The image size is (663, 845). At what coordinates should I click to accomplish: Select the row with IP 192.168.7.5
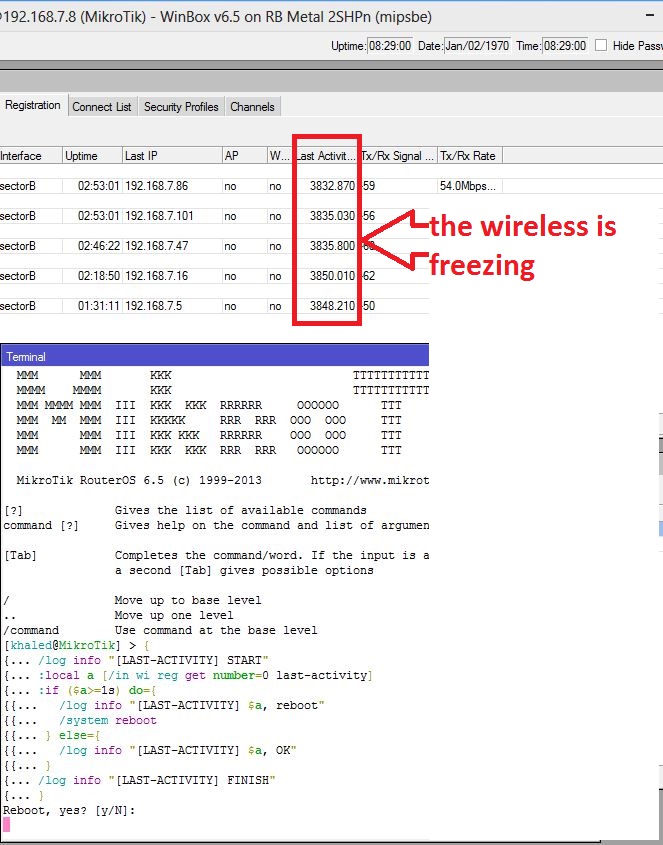pyautogui.click(x=215, y=306)
